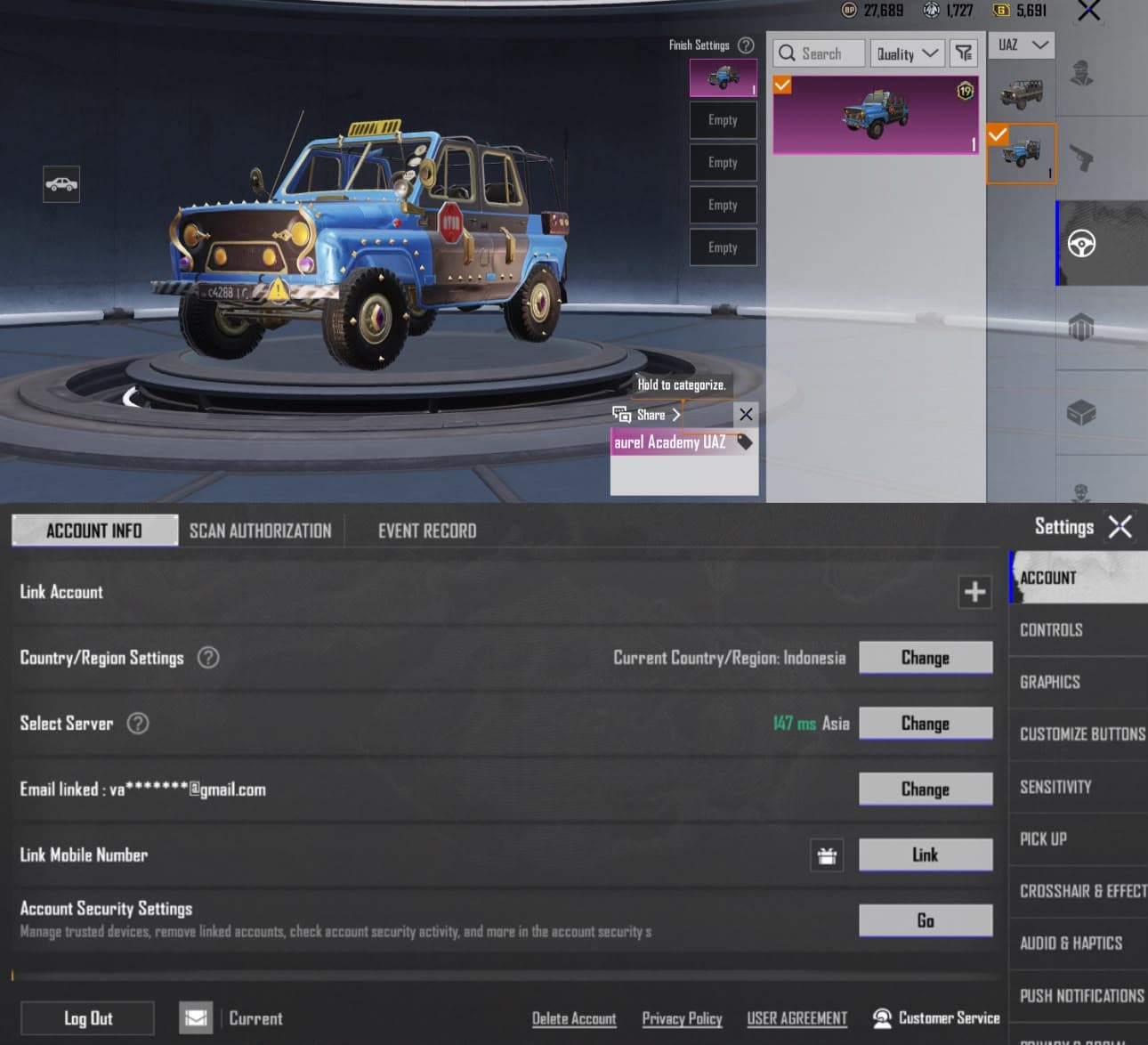
Task: Click the tag icon on Laurel Academy UAZ
Action: 745,441
